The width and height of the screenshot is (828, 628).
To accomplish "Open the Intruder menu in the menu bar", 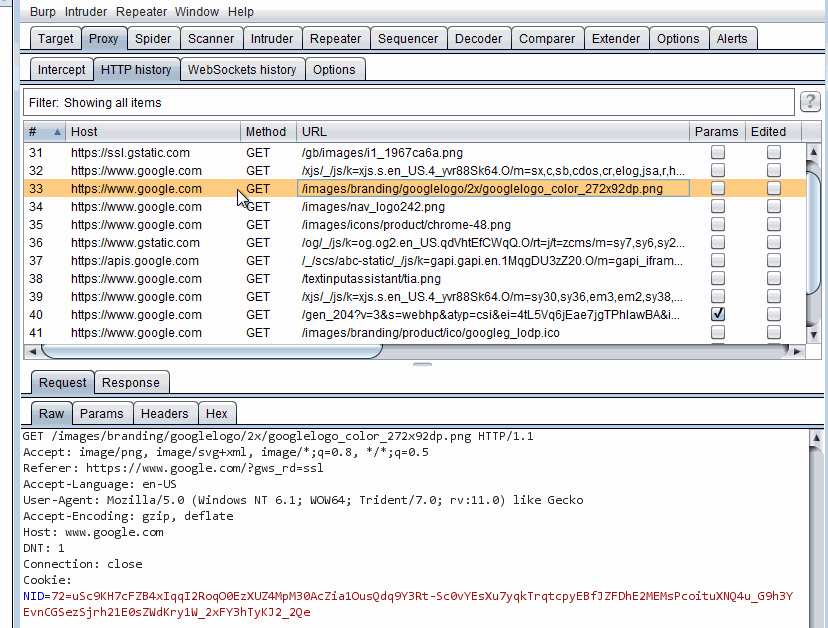I will pyautogui.click(x=86, y=12).
